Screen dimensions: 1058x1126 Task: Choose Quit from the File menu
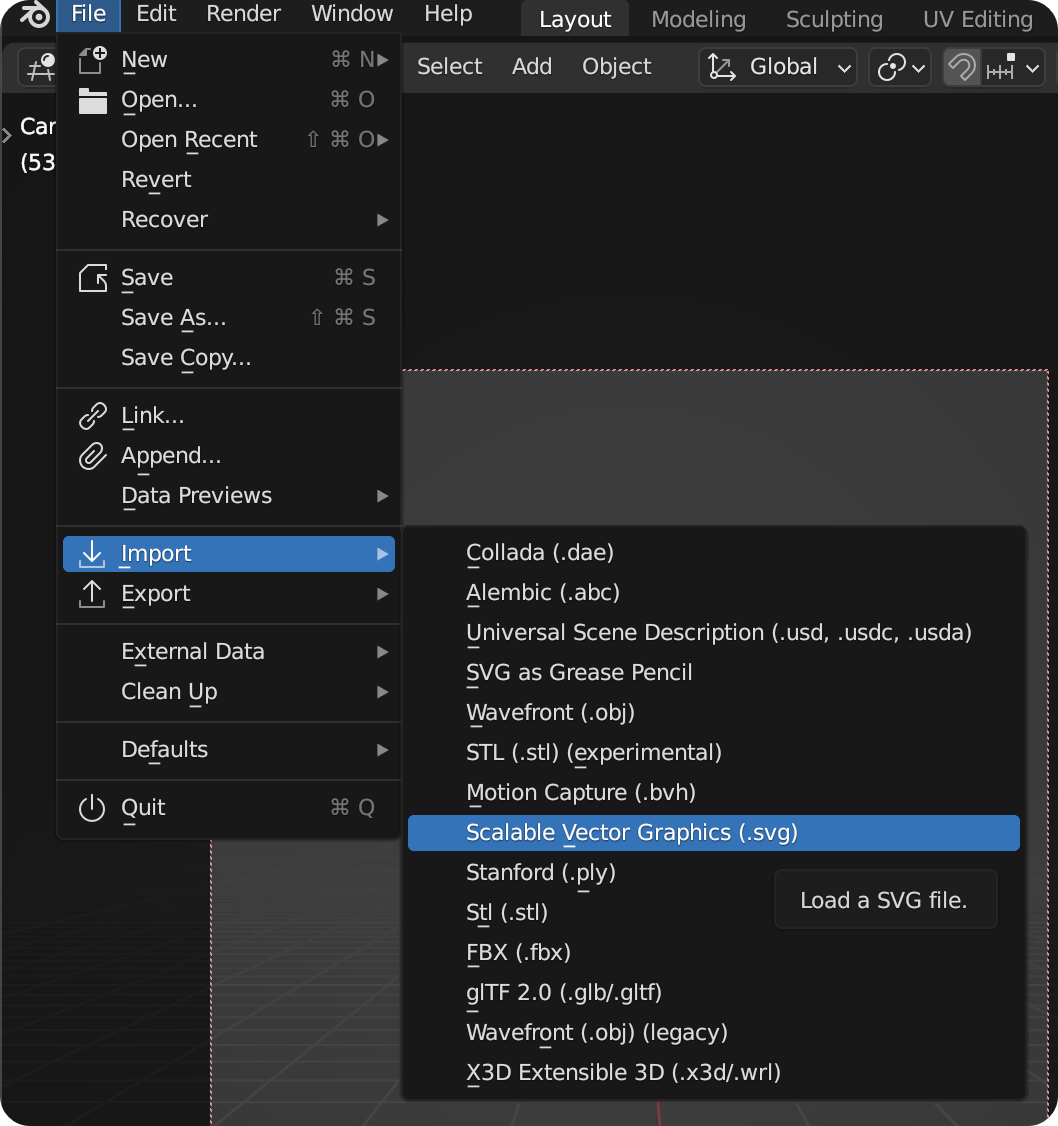click(229, 808)
